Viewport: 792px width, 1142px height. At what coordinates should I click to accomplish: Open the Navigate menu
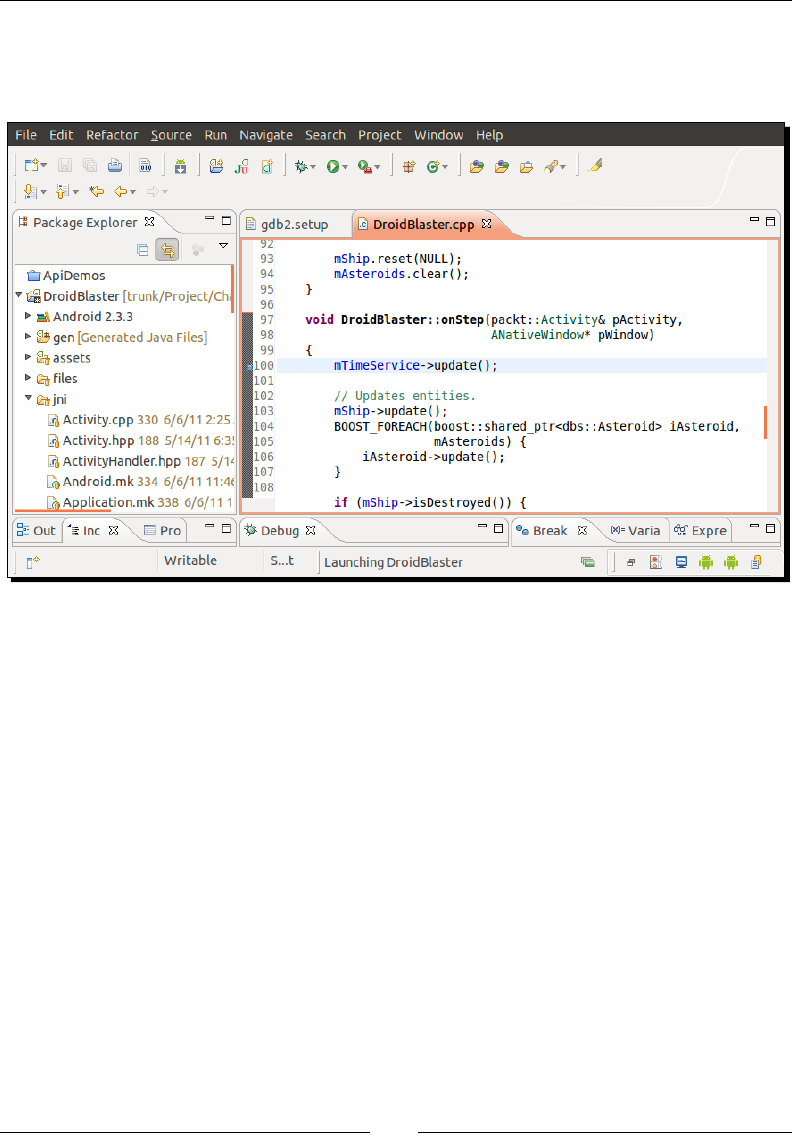point(266,135)
